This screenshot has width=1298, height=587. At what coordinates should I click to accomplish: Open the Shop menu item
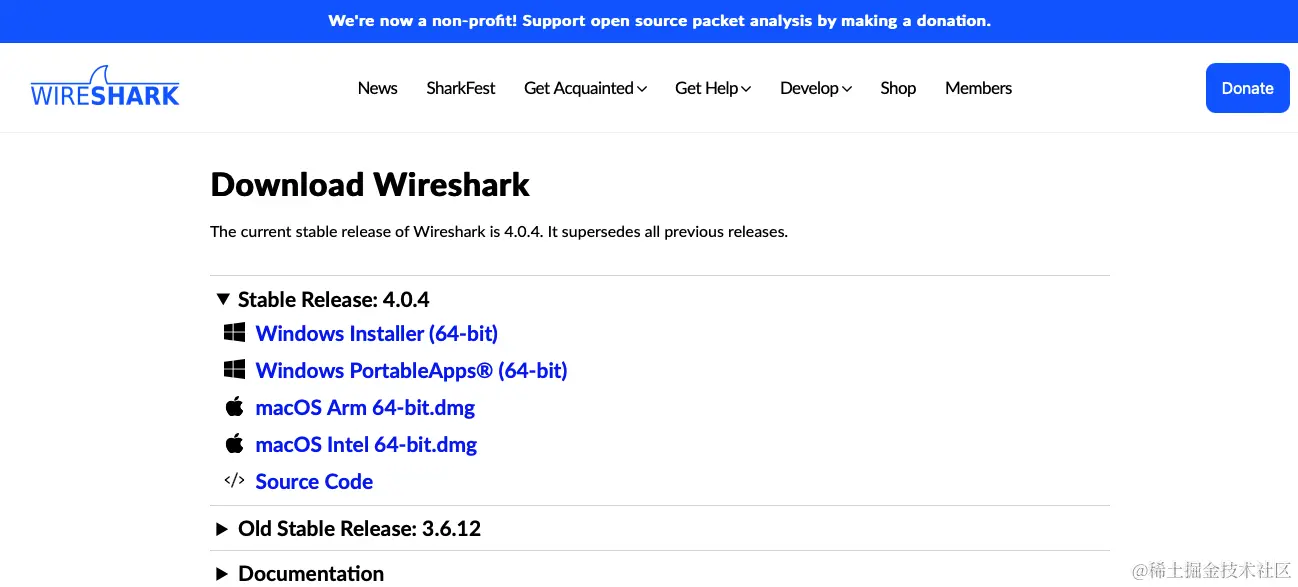tap(898, 88)
